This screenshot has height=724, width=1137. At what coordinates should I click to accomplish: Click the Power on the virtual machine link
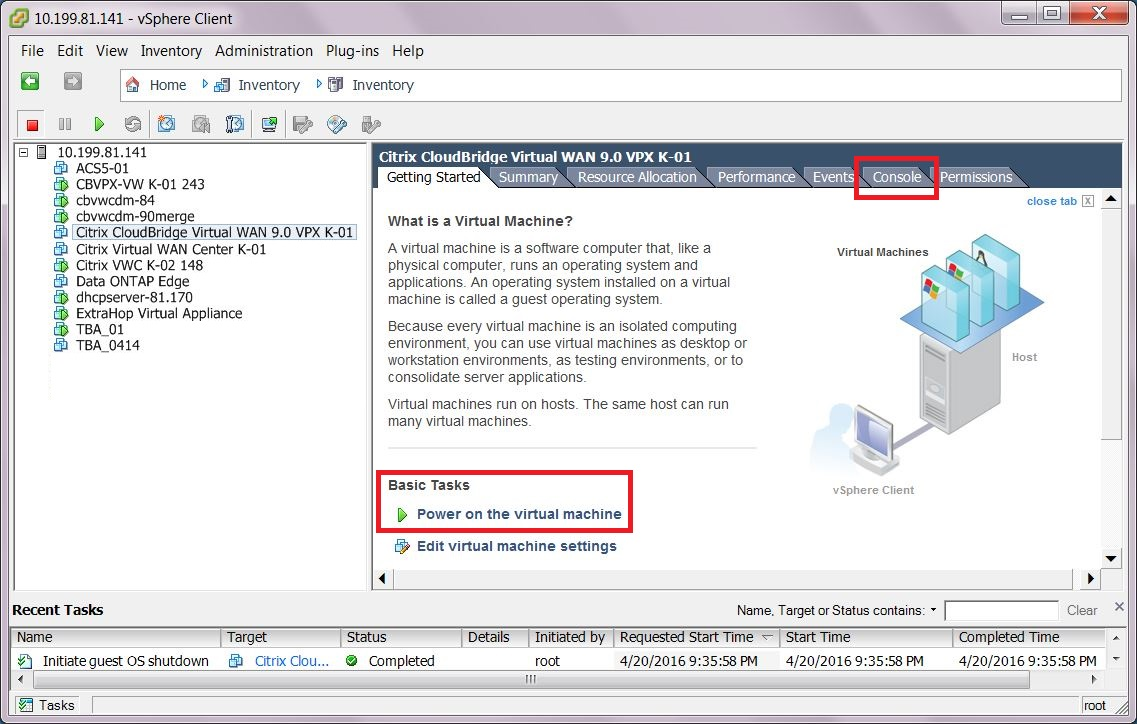coord(519,514)
